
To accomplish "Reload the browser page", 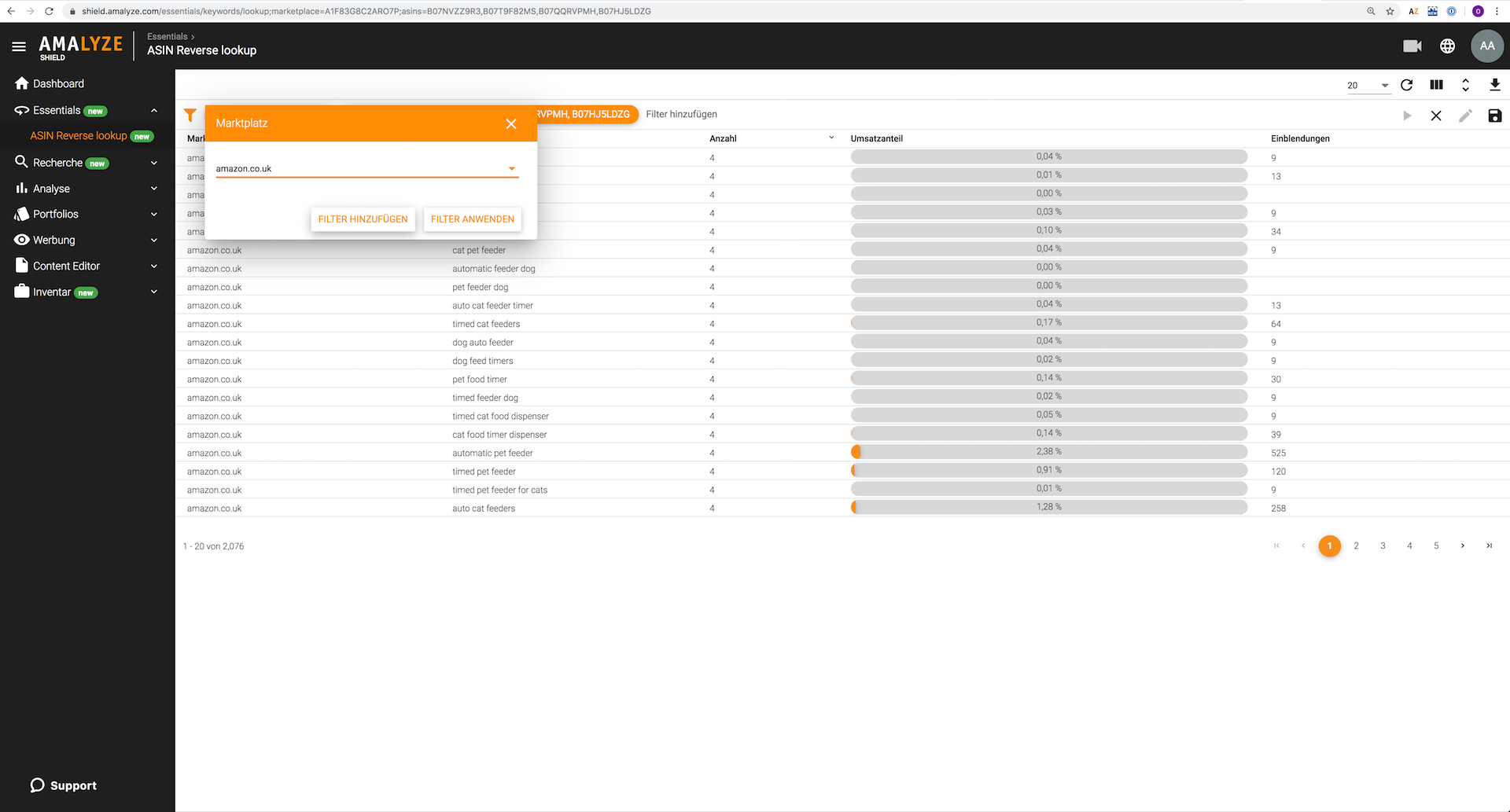I will [49, 11].
